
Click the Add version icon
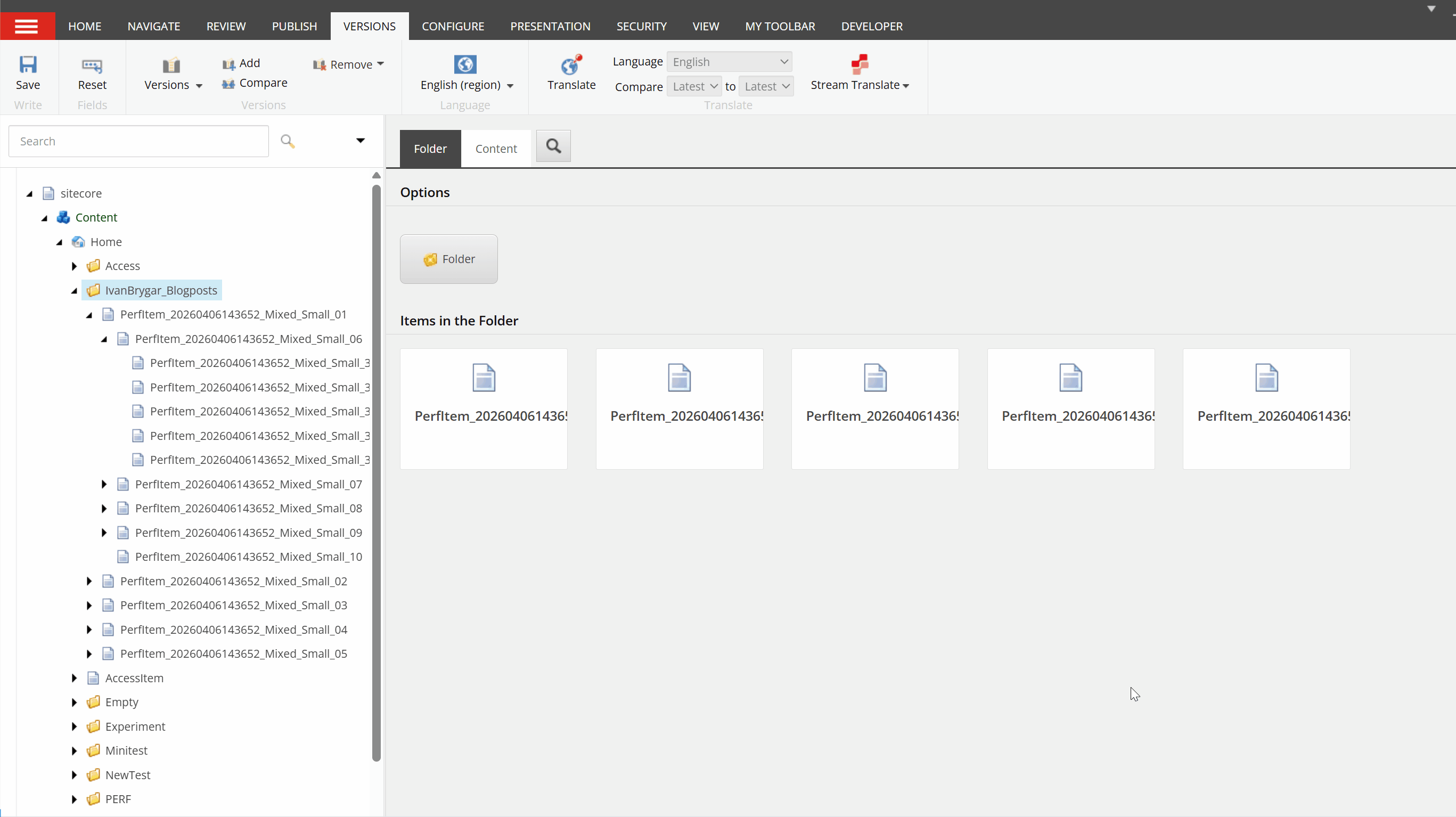tap(228, 64)
